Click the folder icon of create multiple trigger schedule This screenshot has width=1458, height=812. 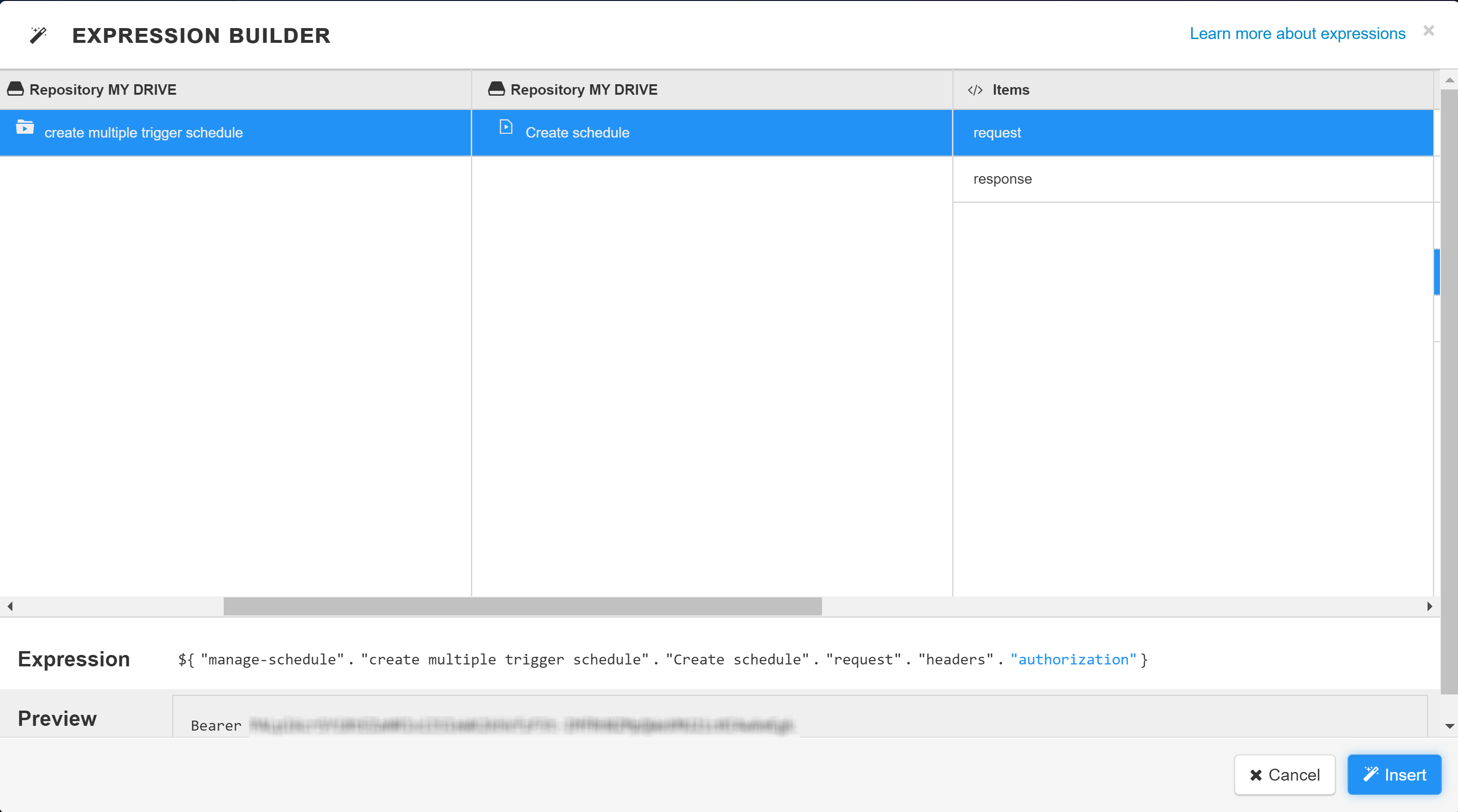tap(25, 128)
